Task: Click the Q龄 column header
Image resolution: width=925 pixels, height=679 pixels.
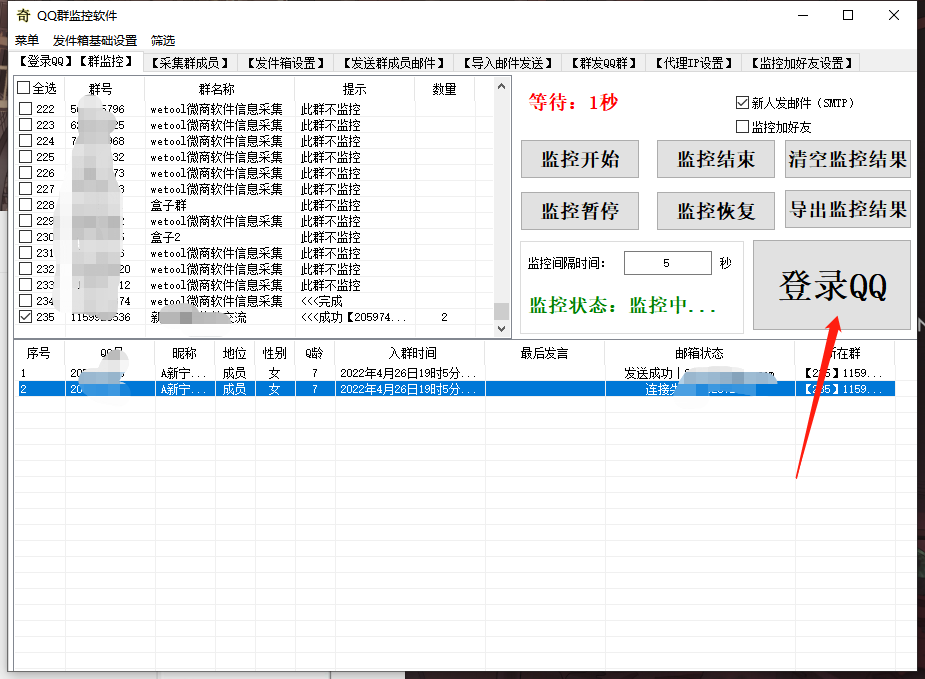Action: 314,353
